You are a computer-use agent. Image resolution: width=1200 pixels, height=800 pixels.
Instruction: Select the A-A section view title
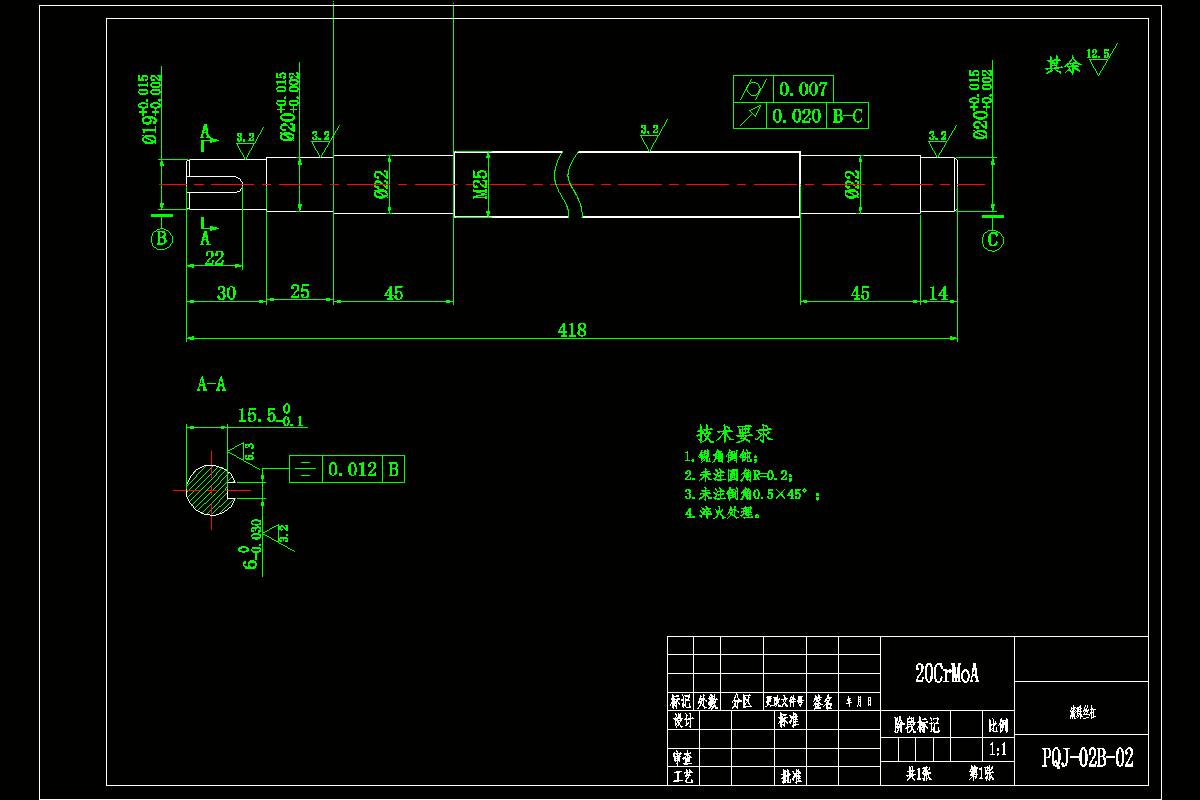[211, 384]
